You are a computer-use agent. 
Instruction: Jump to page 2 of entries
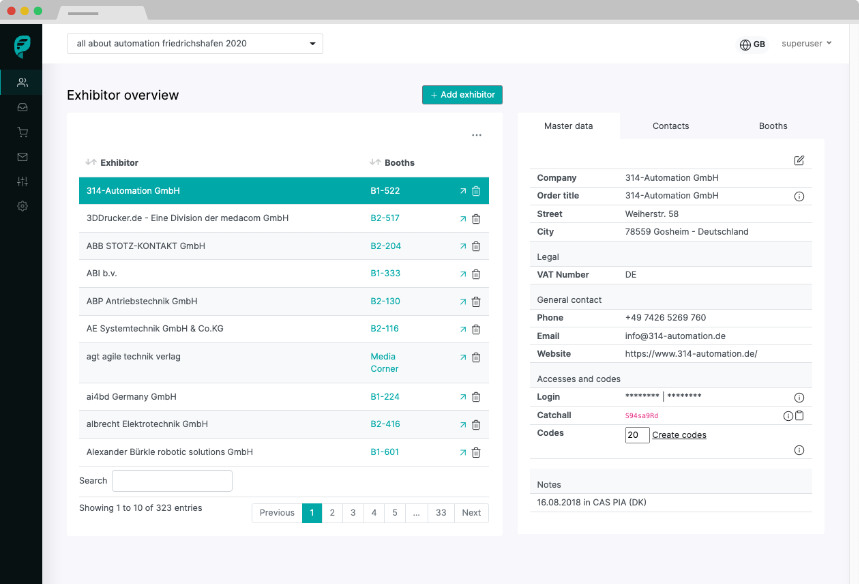(332, 513)
